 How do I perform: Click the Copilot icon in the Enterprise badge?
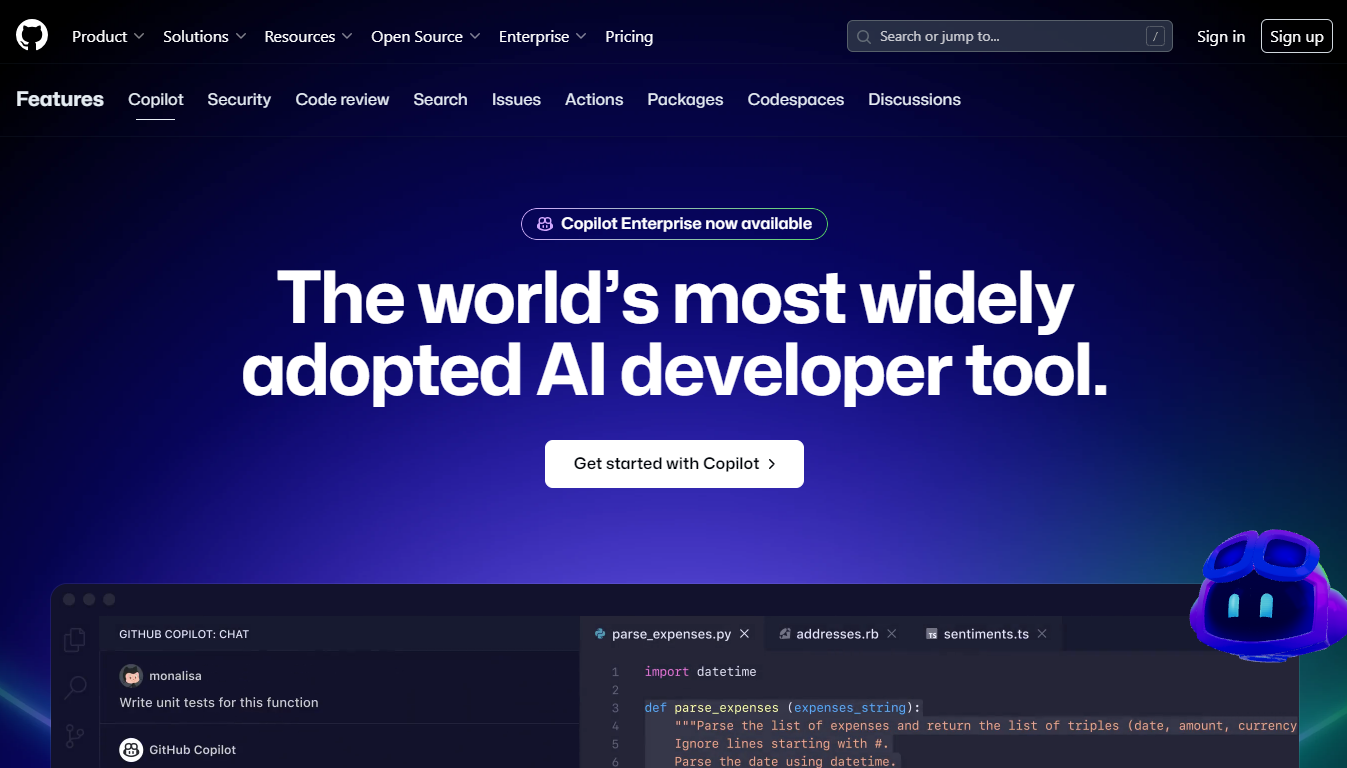tap(545, 224)
